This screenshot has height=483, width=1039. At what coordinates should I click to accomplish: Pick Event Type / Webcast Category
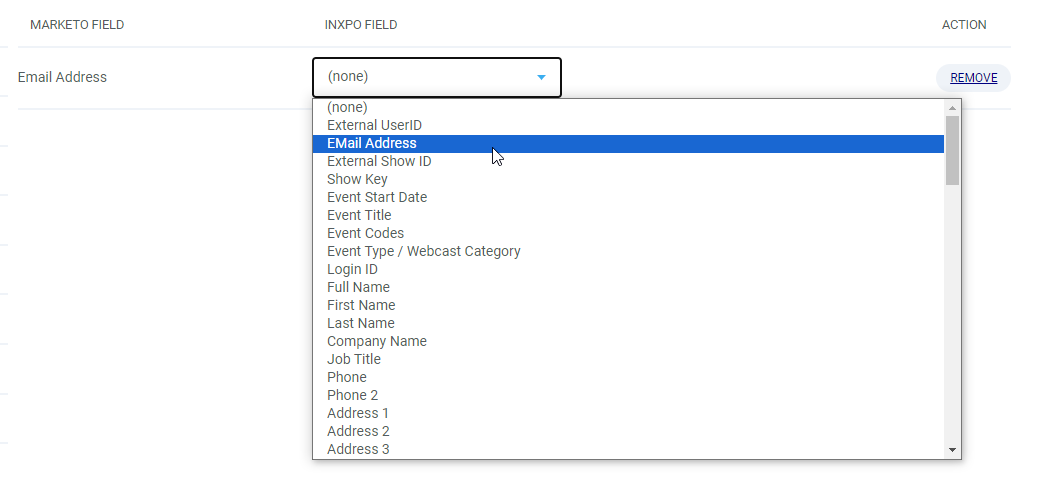(x=628, y=251)
